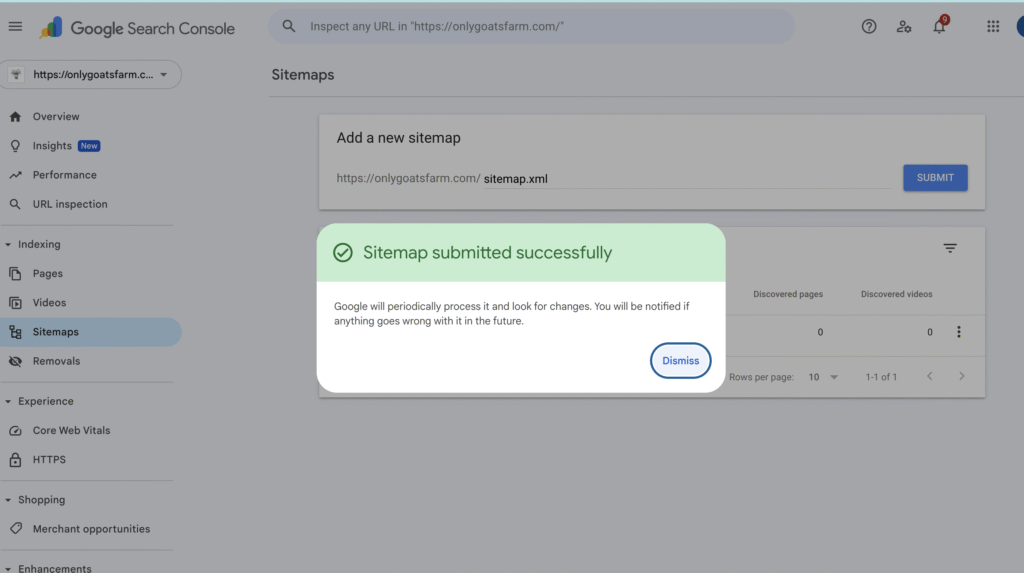Open users and settings icon
Image resolution: width=1024 pixels, height=573 pixels.
pos(904,27)
